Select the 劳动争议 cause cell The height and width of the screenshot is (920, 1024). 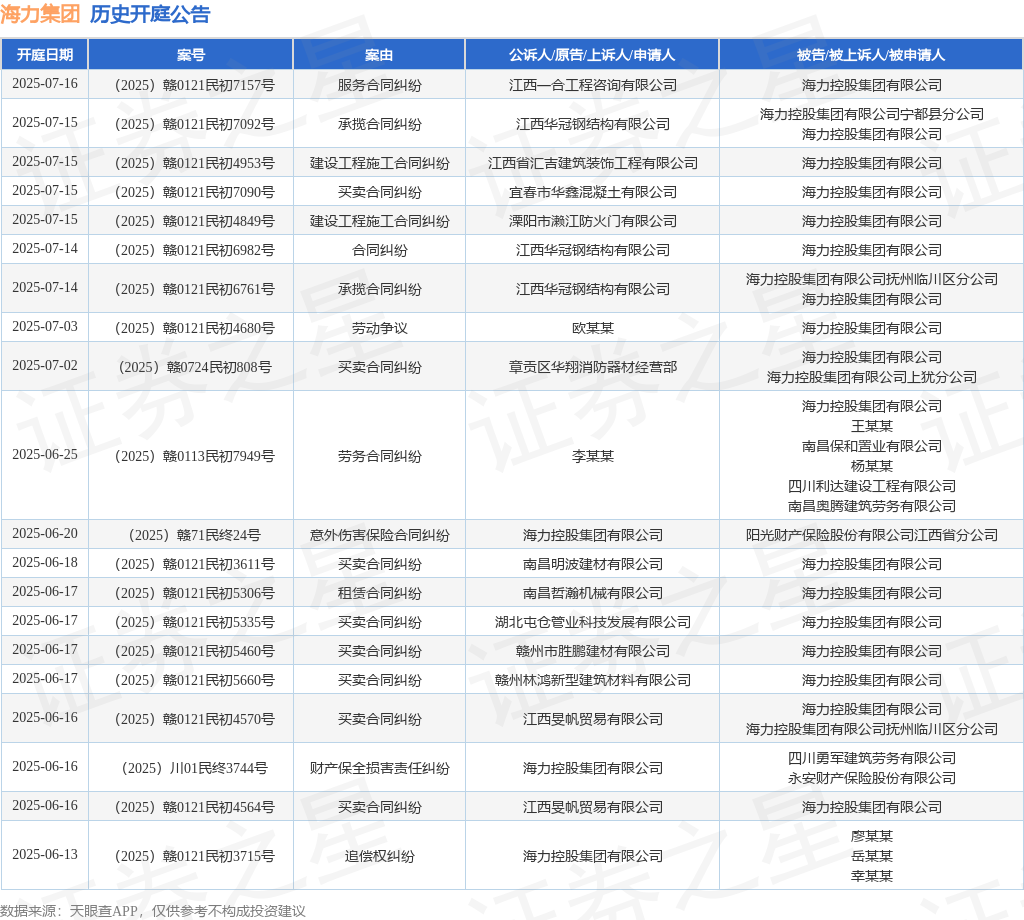(x=379, y=328)
